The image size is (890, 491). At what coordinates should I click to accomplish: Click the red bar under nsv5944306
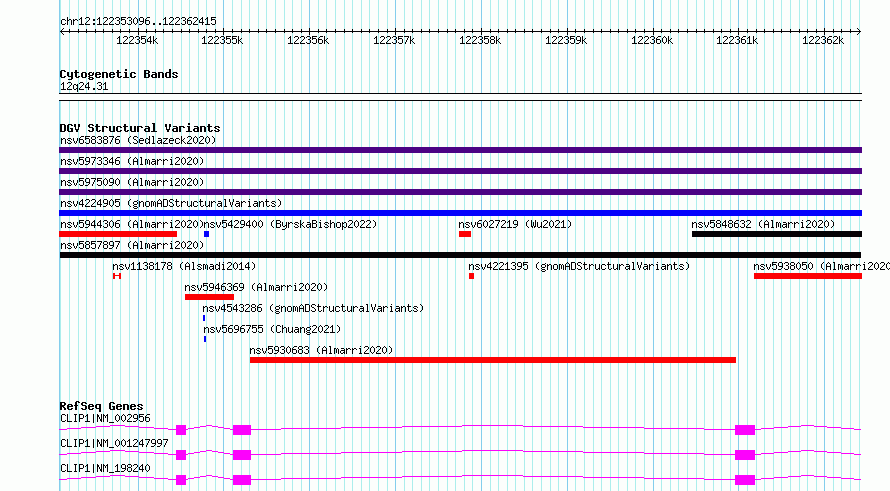pyautogui.click(x=118, y=234)
